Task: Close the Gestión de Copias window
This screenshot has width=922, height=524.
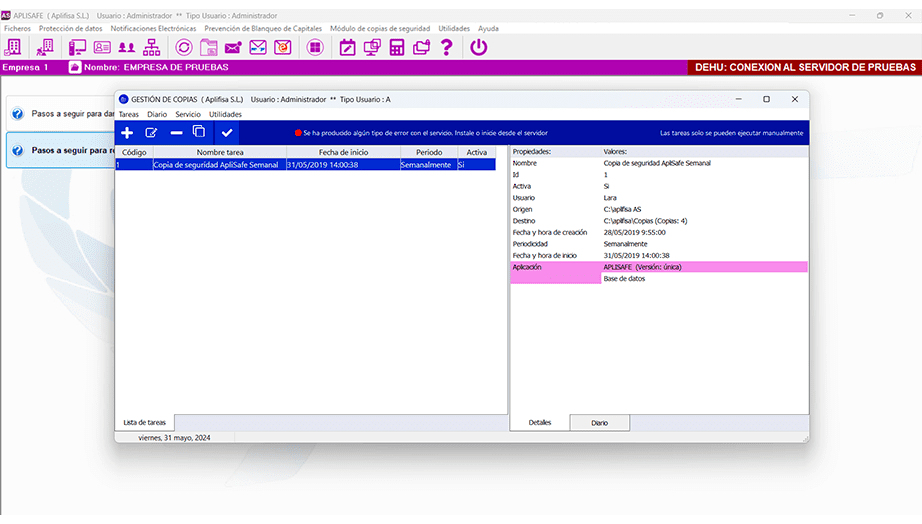Action: click(x=794, y=99)
